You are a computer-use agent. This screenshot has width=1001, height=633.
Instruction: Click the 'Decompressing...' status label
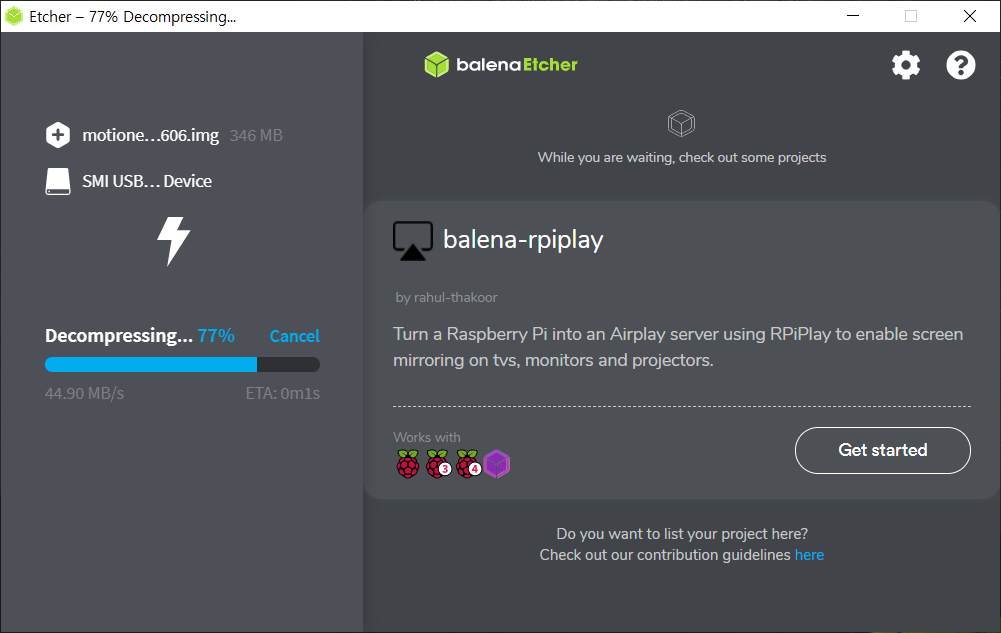click(x=119, y=336)
